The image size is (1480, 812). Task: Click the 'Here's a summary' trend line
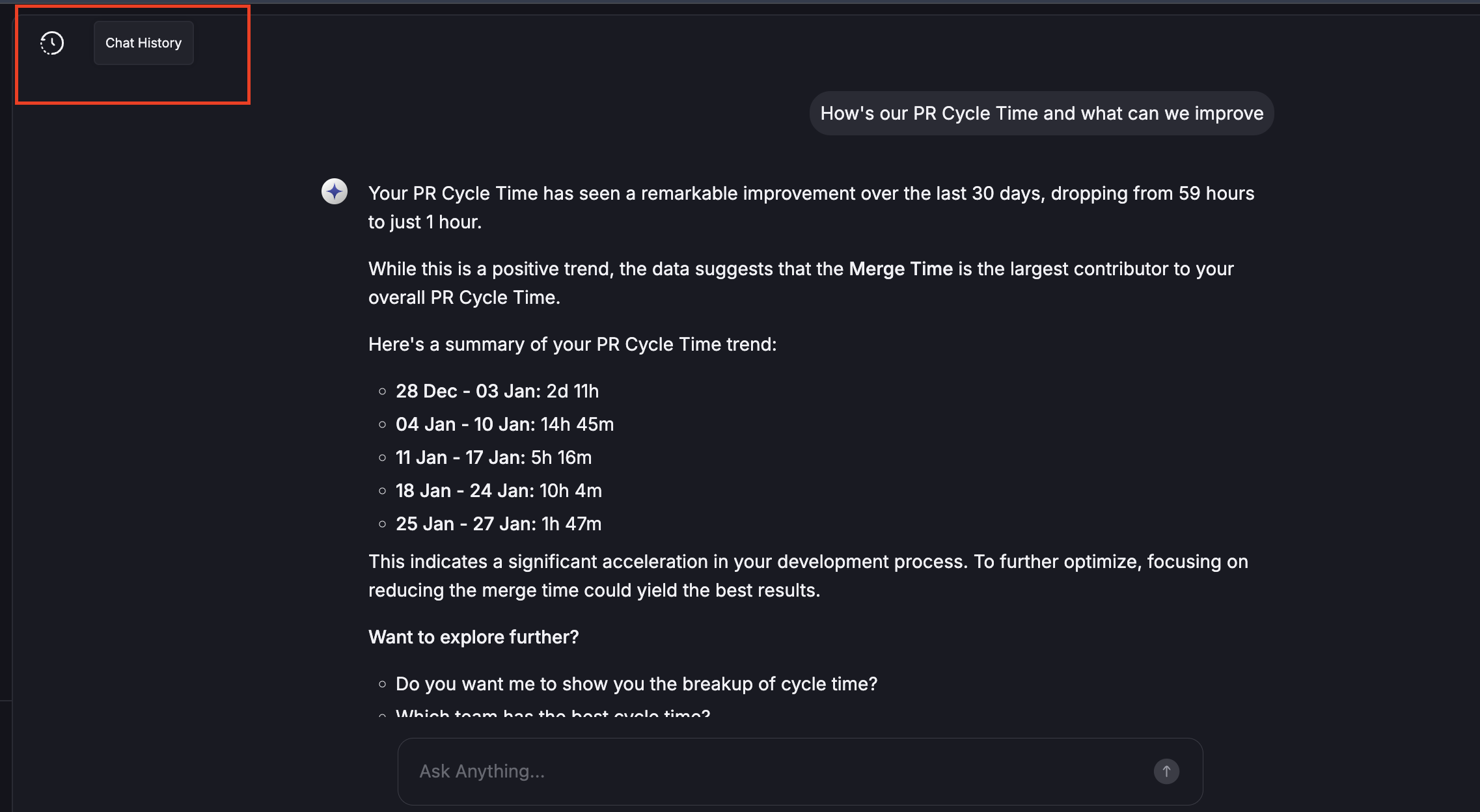pos(572,344)
